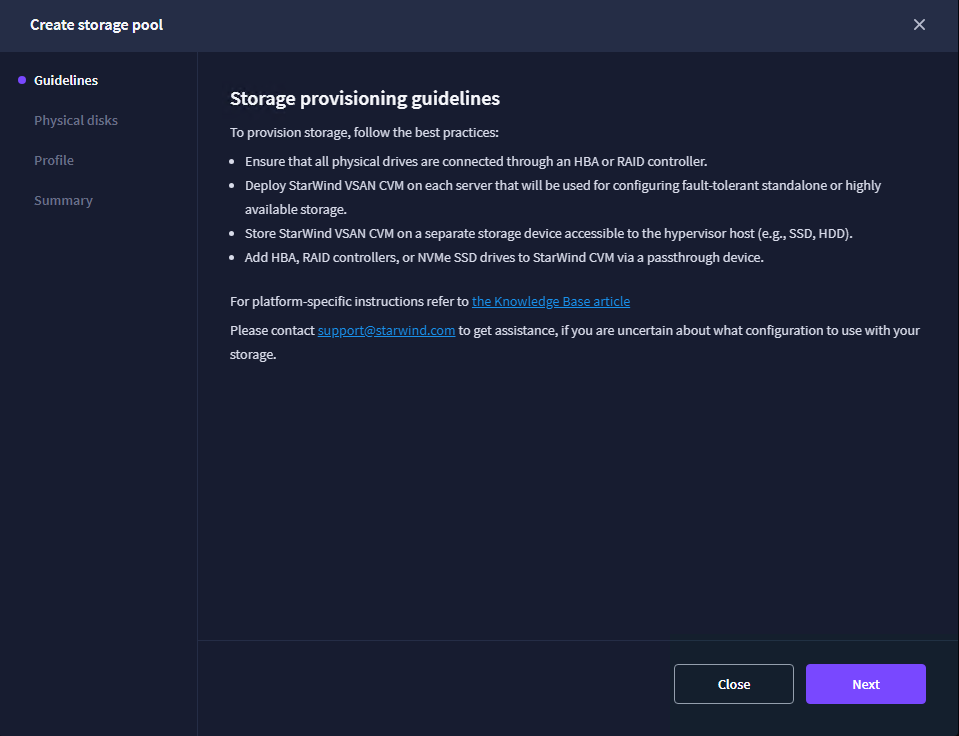Open the Profile step

pyautogui.click(x=54, y=160)
